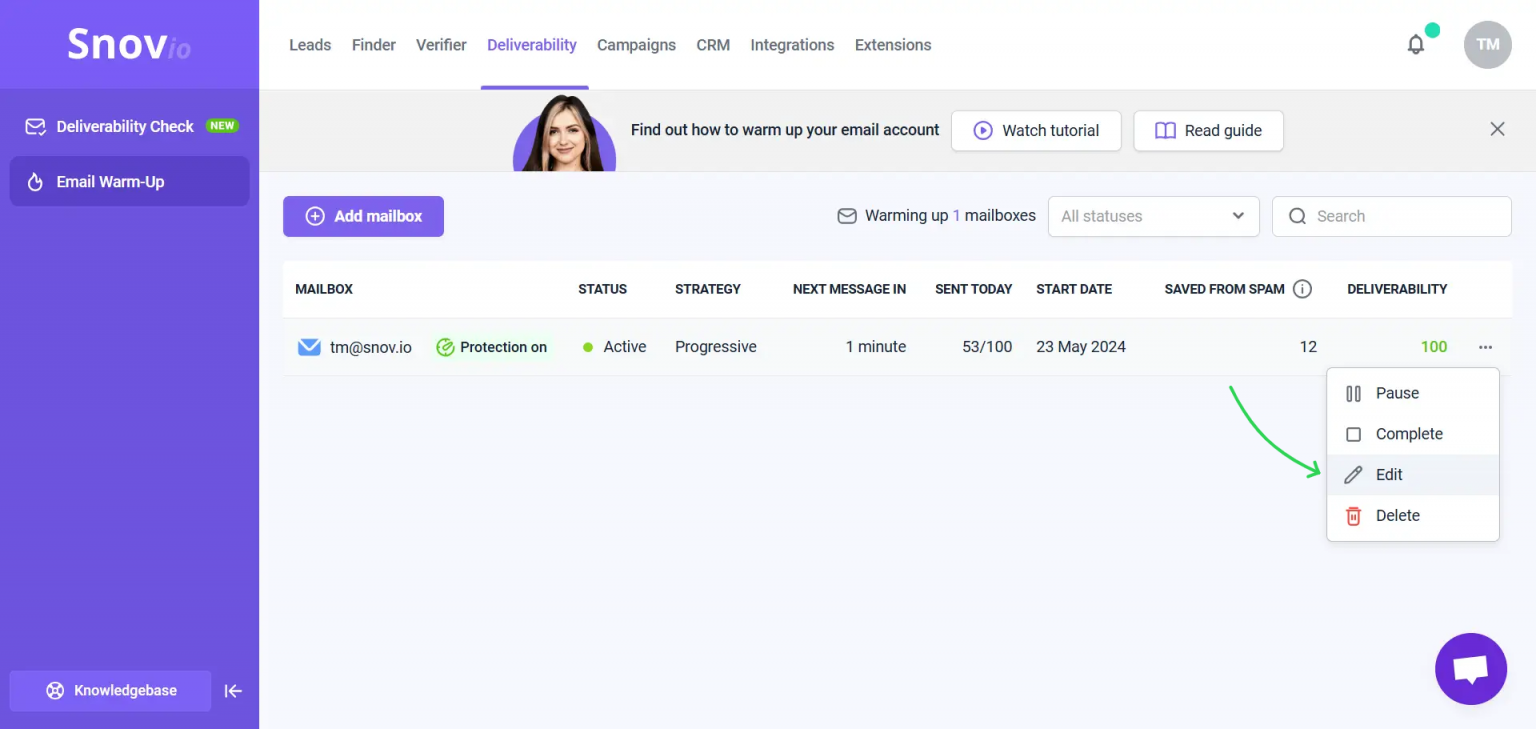Screen dimensions: 1536x729
Task: Click the STRATEGY column header
Action: pyautogui.click(x=708, y=289)
